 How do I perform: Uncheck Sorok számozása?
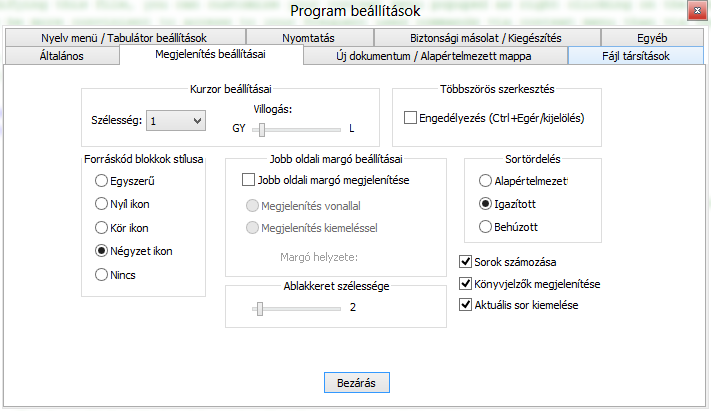465,262
